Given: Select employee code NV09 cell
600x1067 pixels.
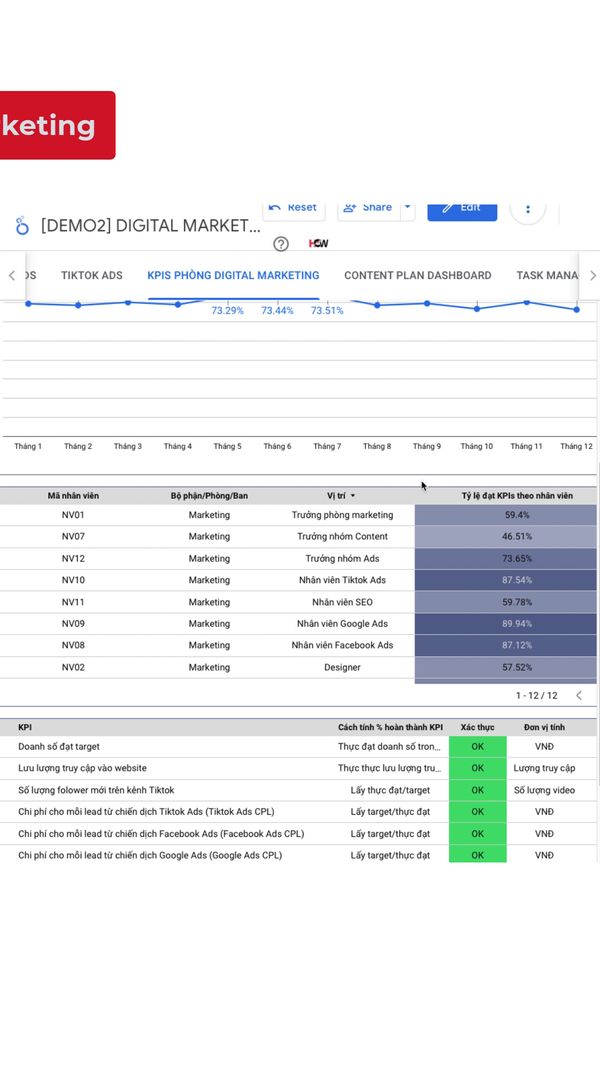Looking at the screenshot, I should coord(73,624).
